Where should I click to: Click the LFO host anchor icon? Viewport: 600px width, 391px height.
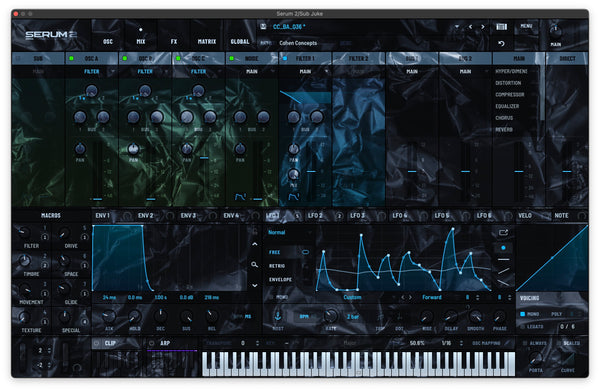point(278,316)
